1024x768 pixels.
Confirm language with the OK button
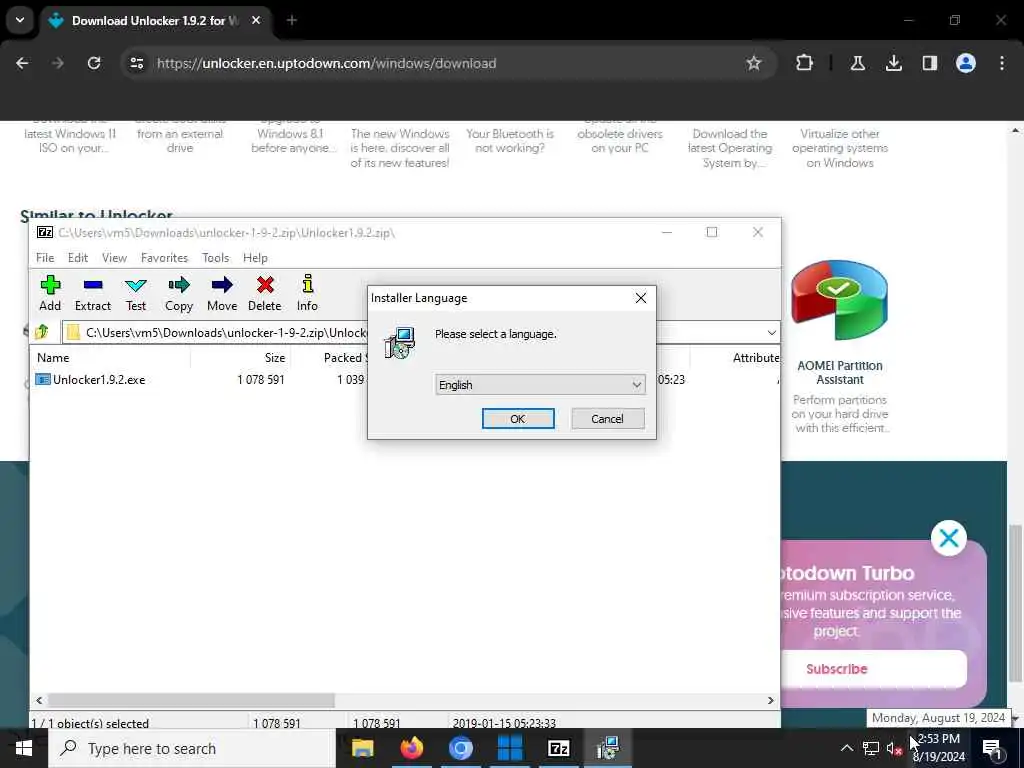click(x=518, y=419)
